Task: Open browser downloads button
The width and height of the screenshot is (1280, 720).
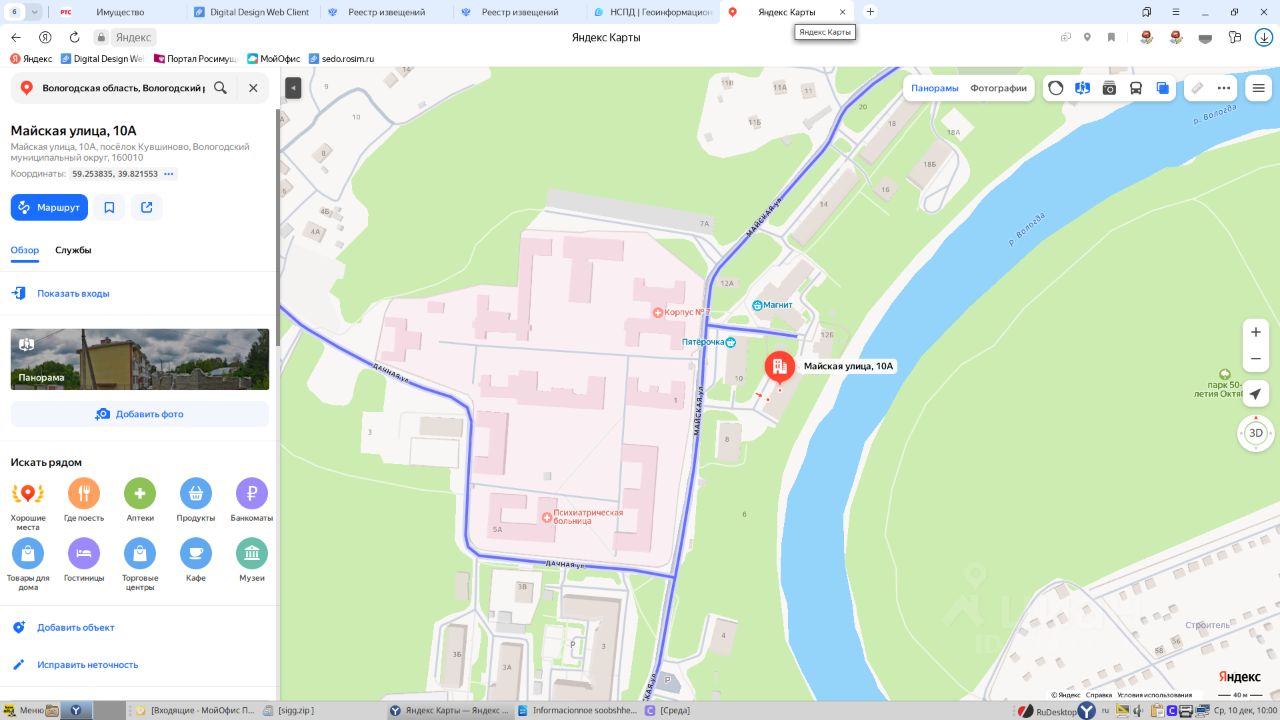Action: 1264,37
